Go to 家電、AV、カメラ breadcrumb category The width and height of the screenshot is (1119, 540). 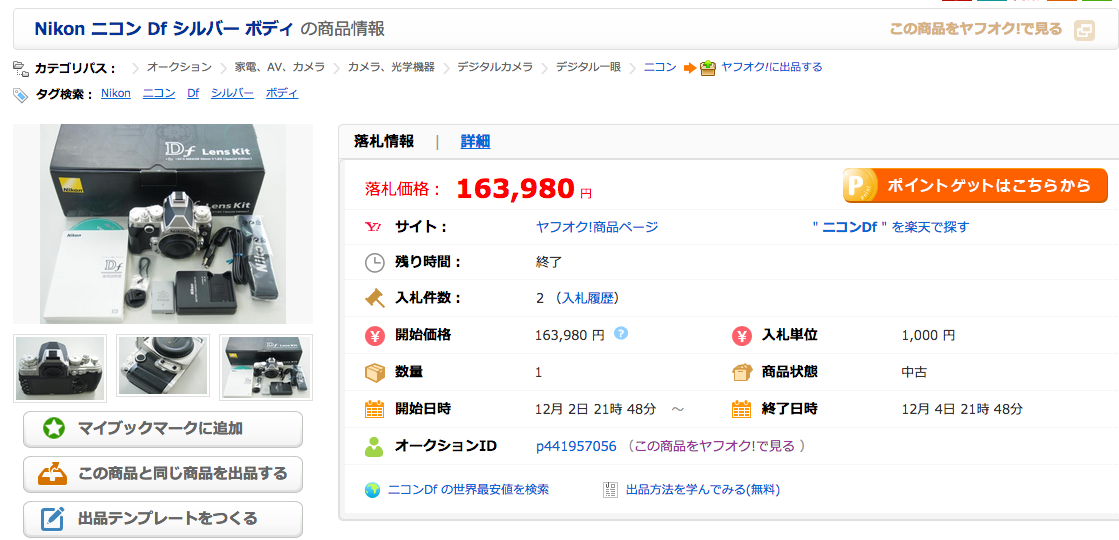pos(280,67)
